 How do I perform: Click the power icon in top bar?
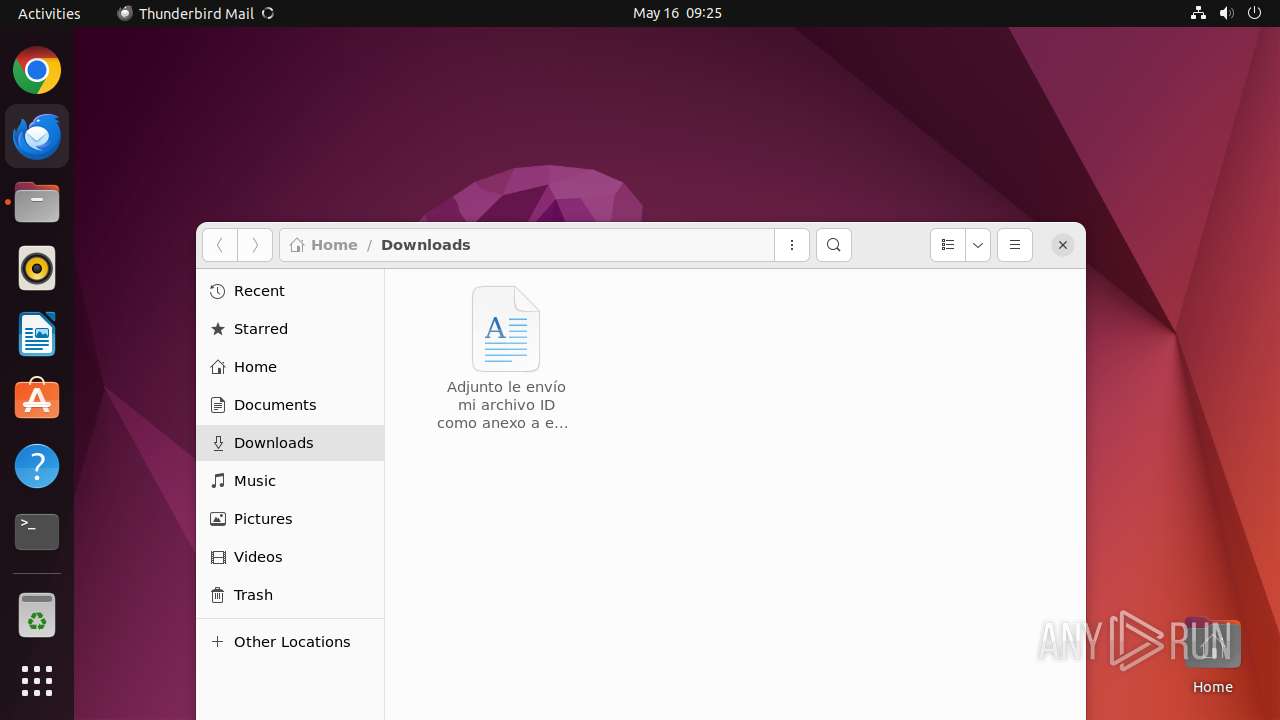point(1254,13)
